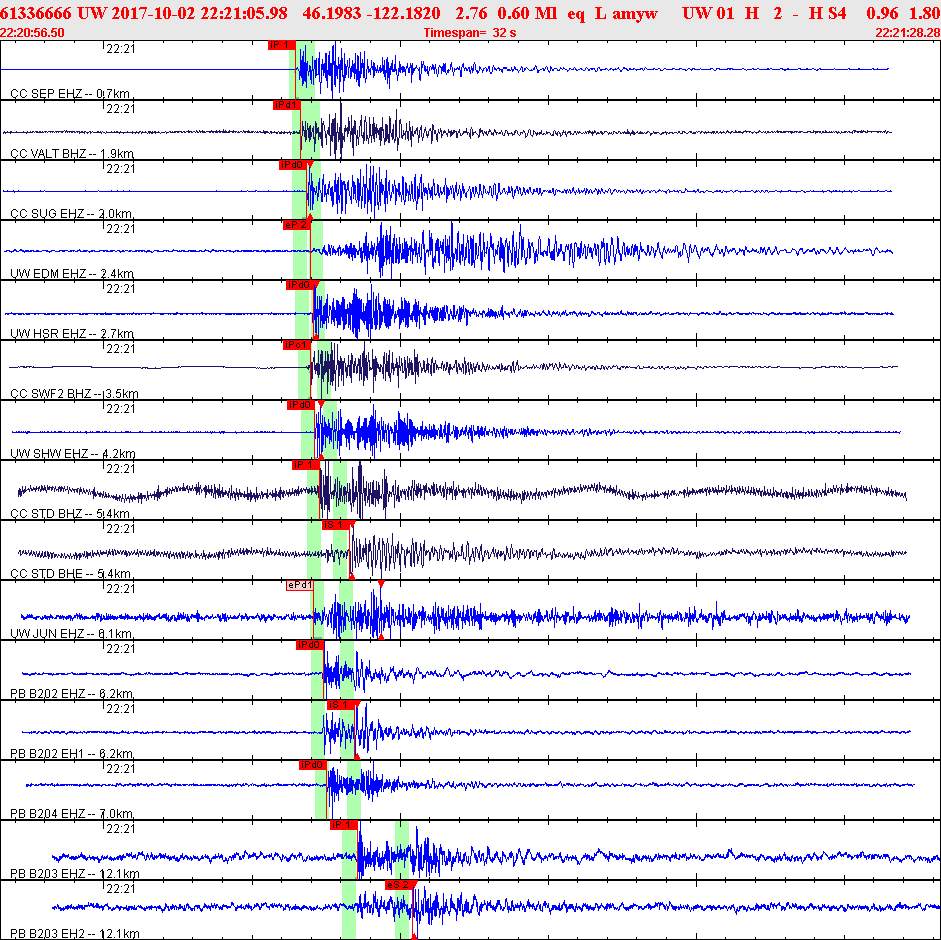
Task: Click the depth value 2.76 in header
Action: click(x=470, y=13)
